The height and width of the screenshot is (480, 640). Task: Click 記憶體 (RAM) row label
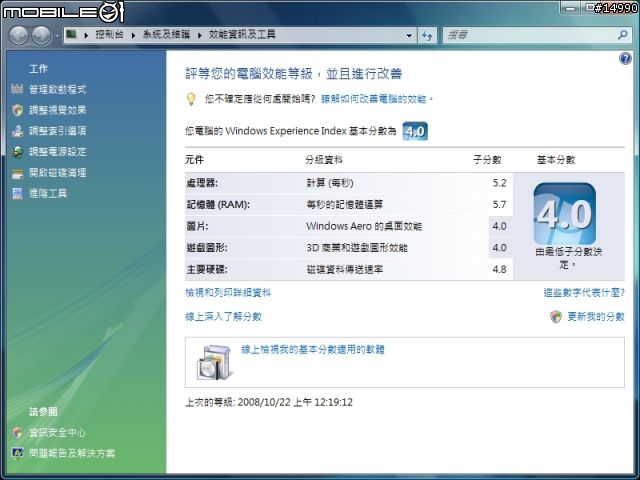218,204
